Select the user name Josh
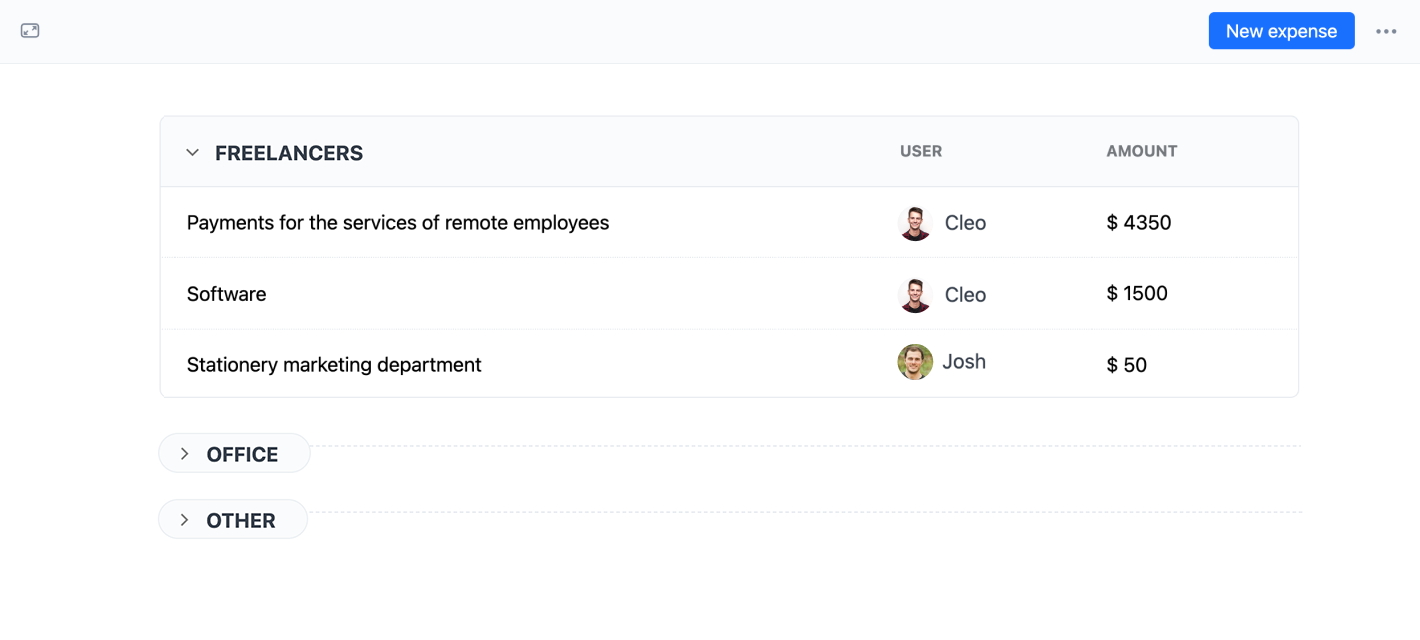The width and height of the screenshot is (1420, 640). coord(964,362)
